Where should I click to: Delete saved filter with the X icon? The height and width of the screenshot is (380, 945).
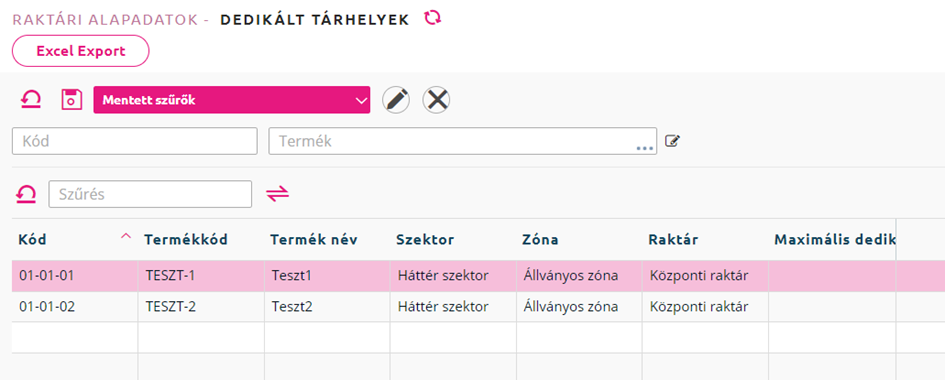437,100
